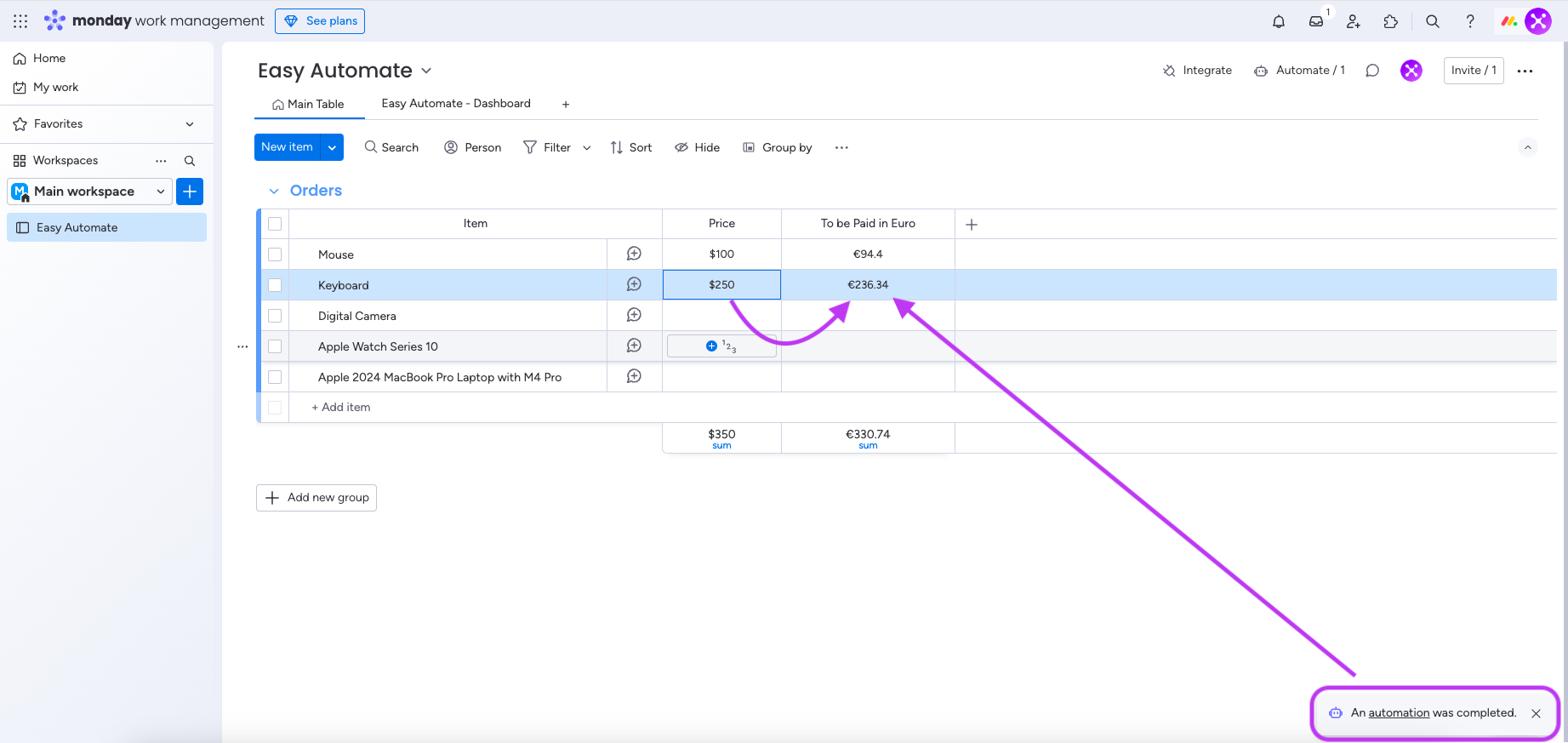Viewport: 1568px width, 743px height.
Task: Click the invite members icon in top bar
Action: pyautogui.click(x=1353, y=21)
